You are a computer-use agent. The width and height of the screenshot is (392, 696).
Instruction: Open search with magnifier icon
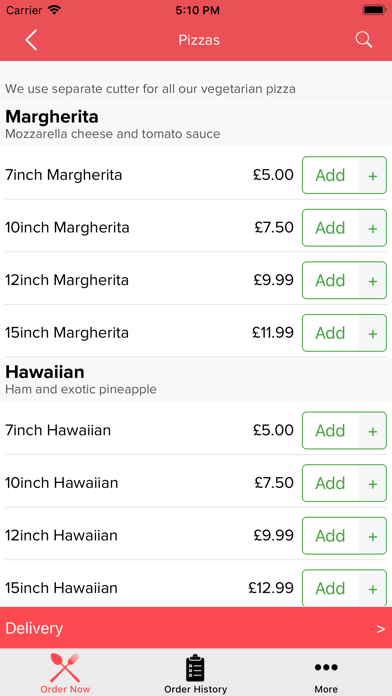click(364, 40)
